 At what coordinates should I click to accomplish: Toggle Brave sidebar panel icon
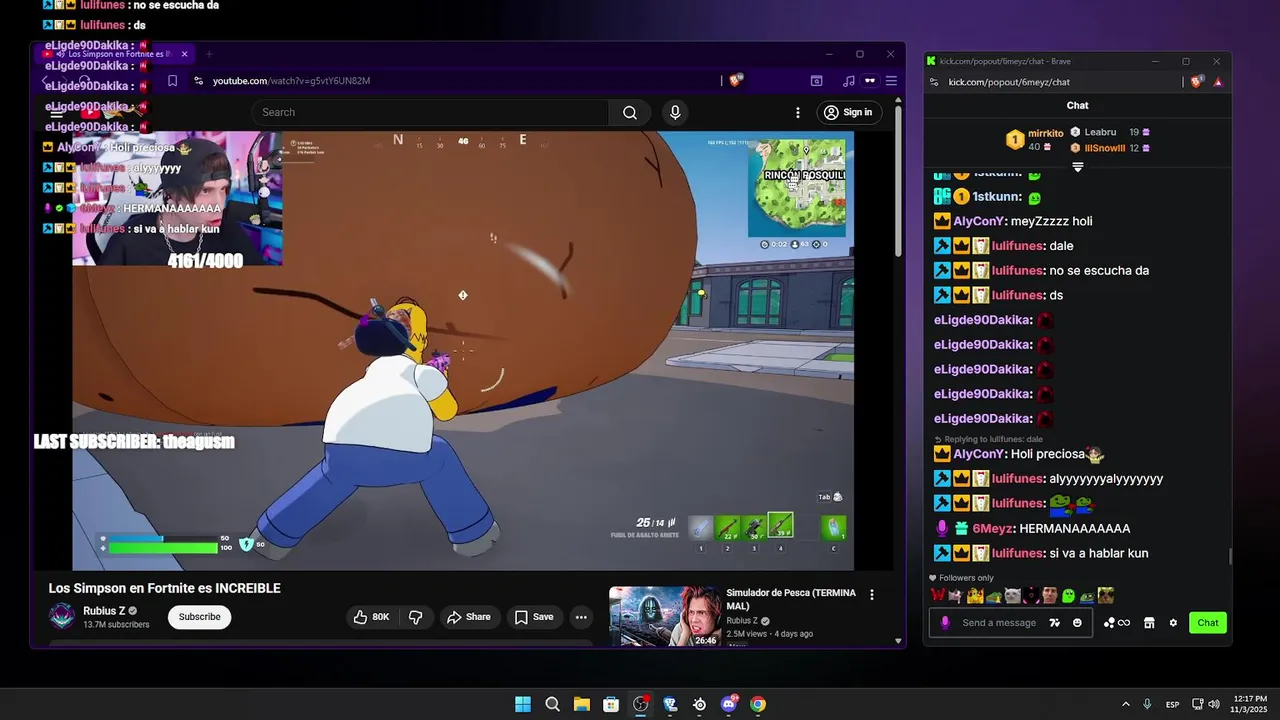(x=817, y=81)
